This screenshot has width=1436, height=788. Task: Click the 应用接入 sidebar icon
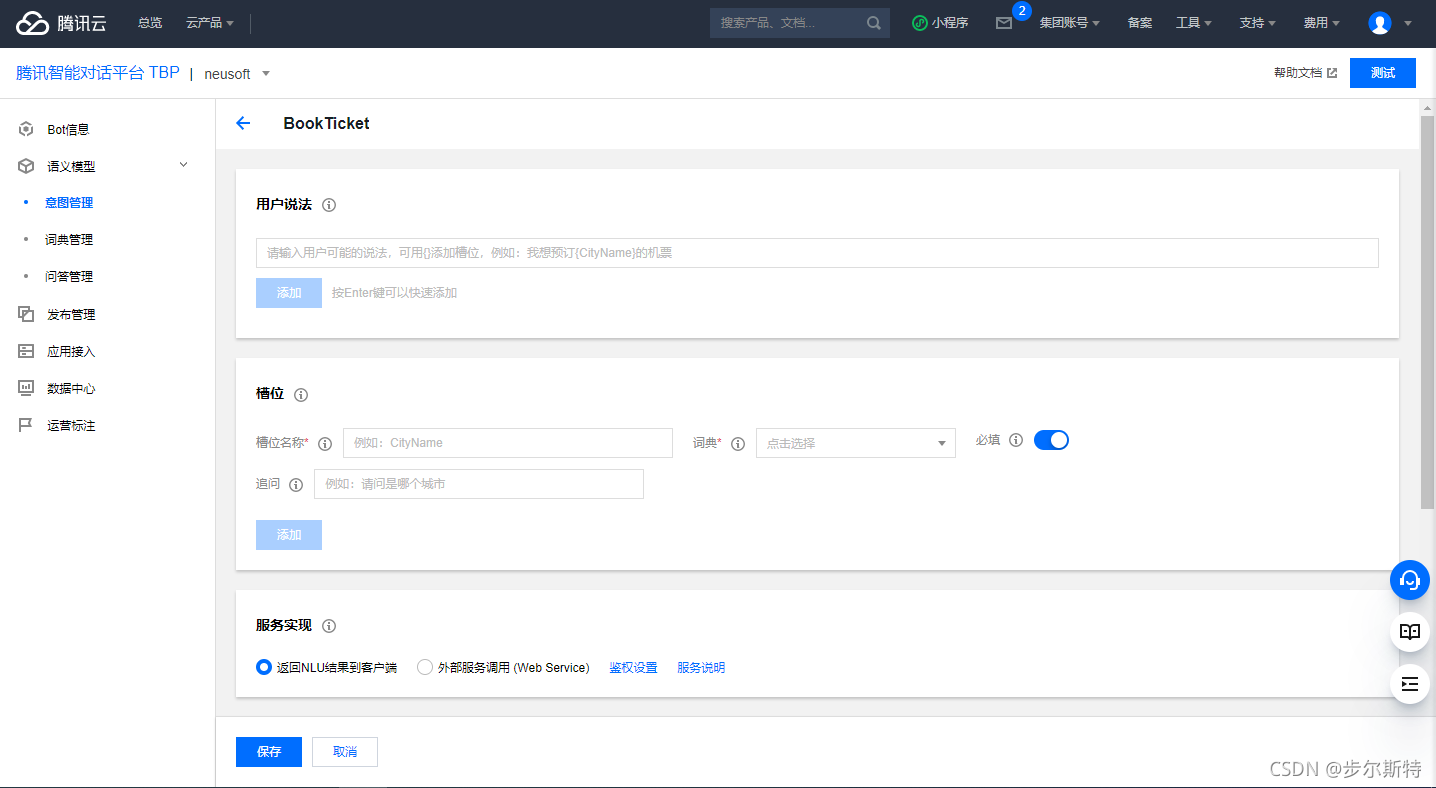pos(26,351)
